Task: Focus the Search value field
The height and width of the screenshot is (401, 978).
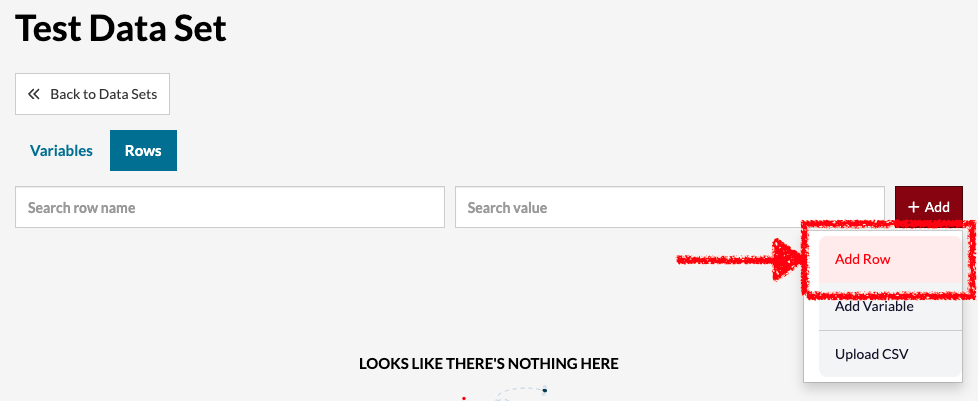Action: pos(670,207)
